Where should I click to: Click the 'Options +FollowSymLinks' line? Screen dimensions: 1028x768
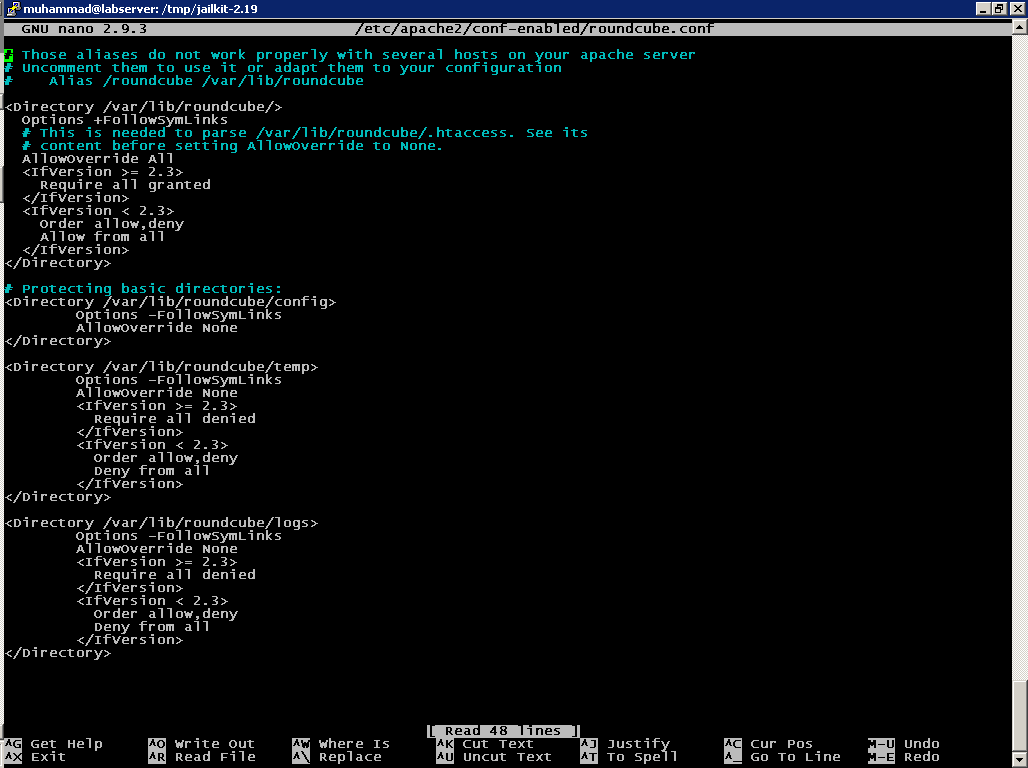[125, 120]
